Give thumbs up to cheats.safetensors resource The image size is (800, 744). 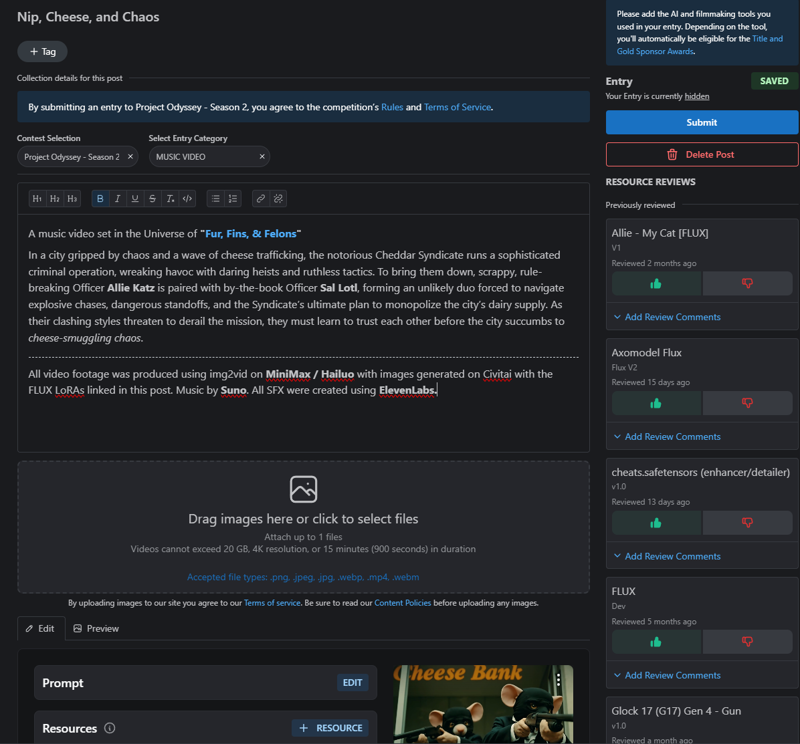[x=656, y=523]
